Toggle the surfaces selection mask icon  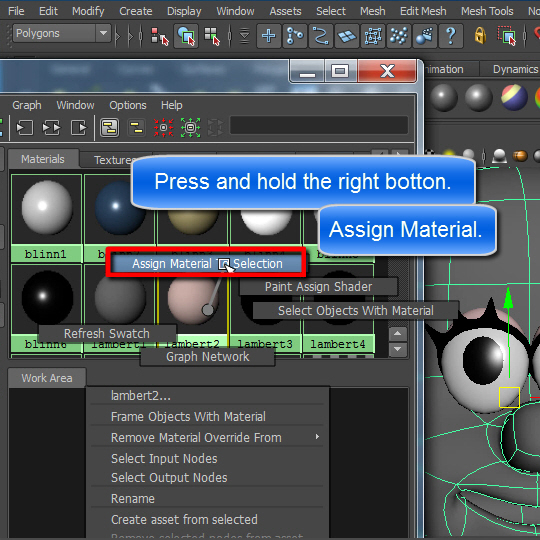click(x=347, y=36)
